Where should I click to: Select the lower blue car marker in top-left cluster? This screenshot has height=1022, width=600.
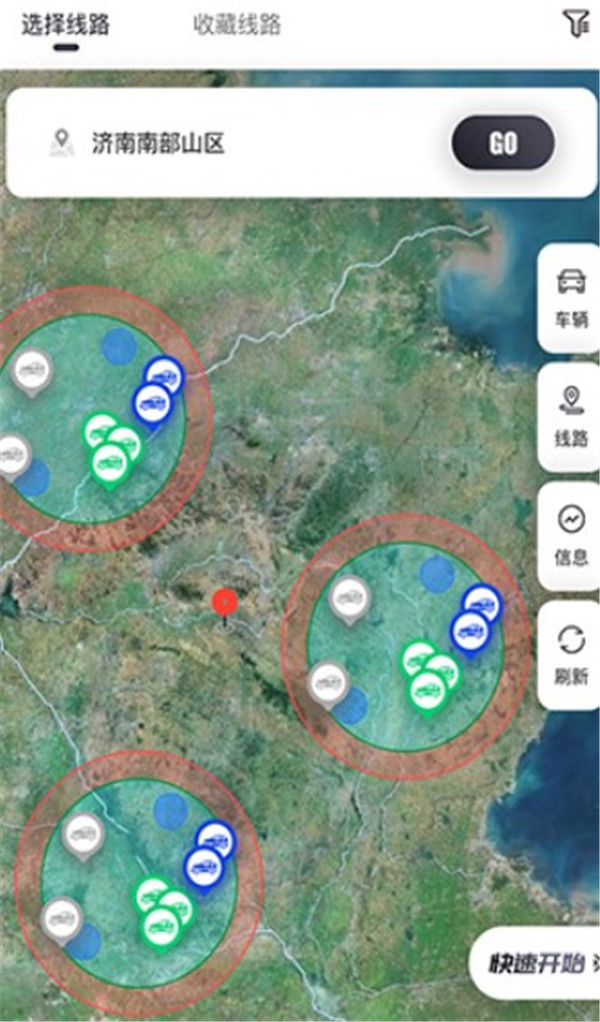[x=152, y=403]
